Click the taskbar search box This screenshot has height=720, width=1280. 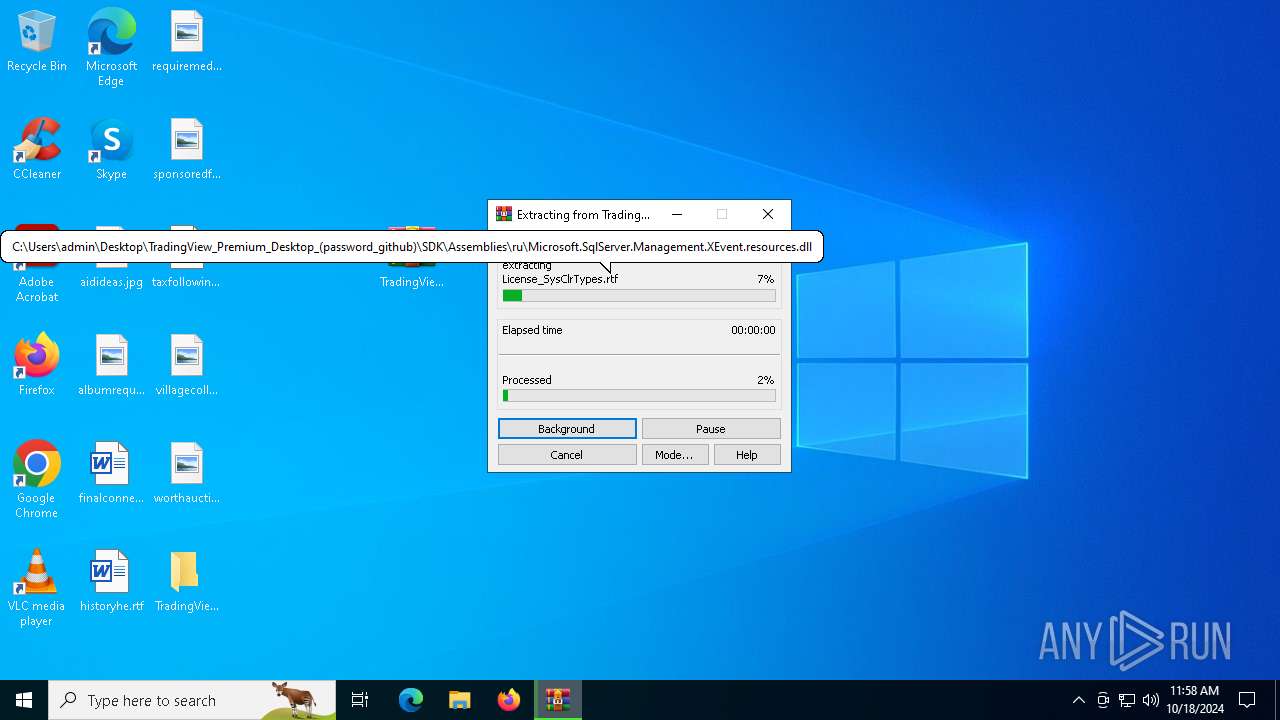[192, 700]
